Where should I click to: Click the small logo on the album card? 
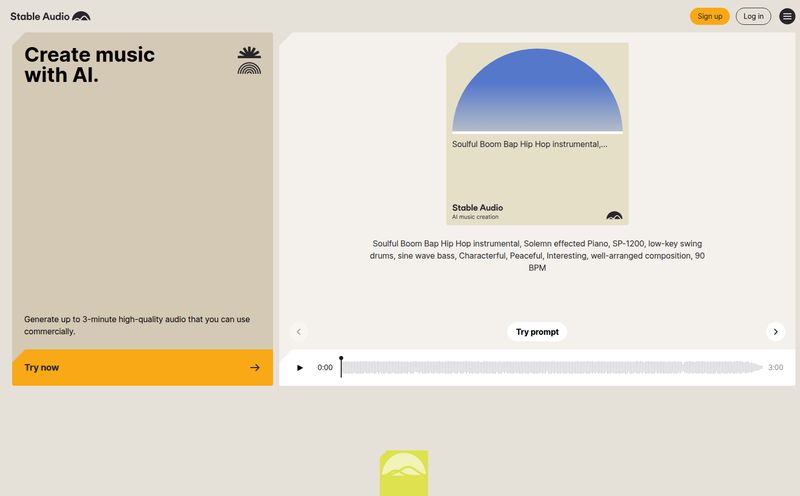click(x=614, y=215)
